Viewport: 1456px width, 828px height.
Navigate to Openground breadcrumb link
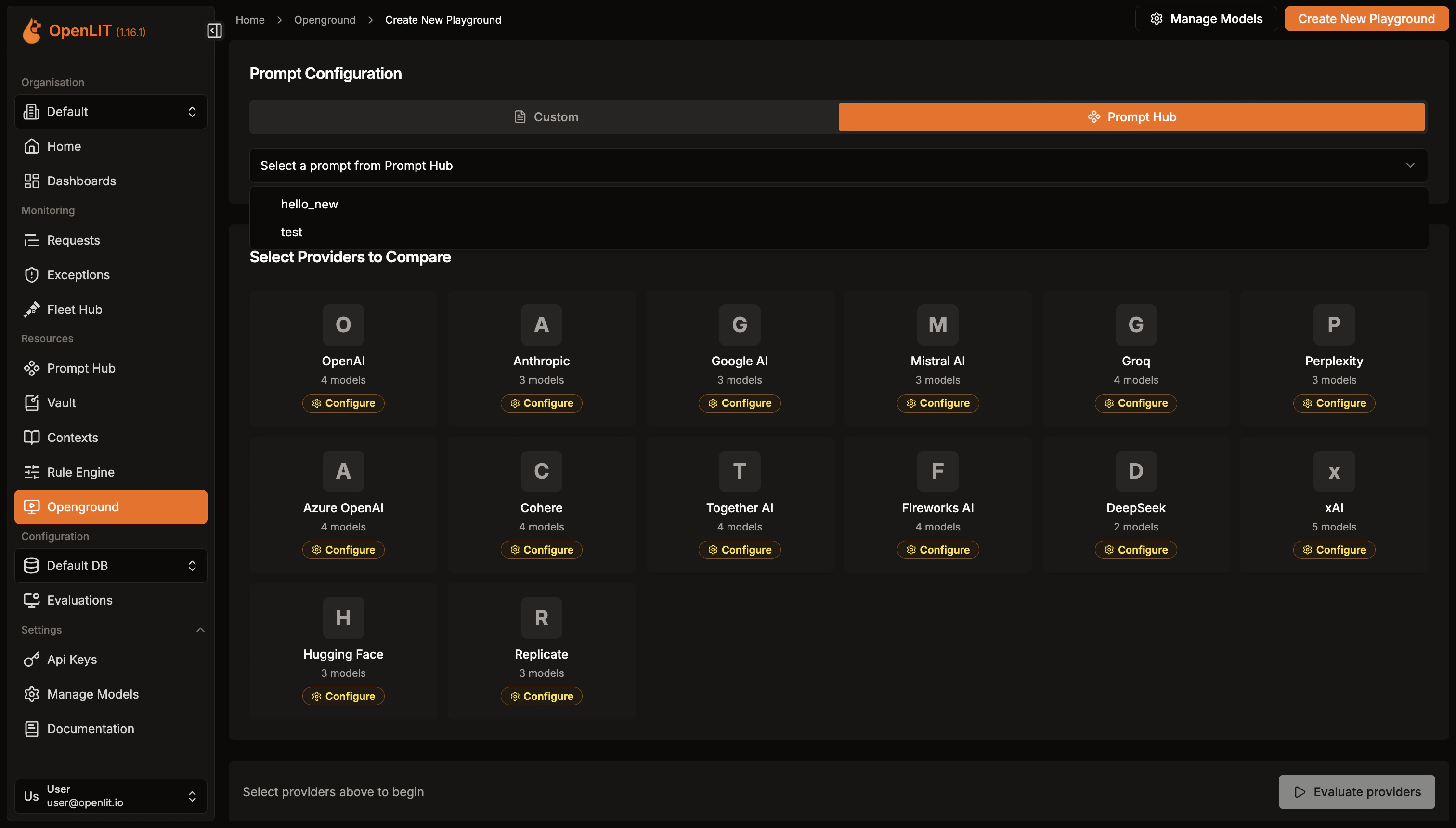coord(324,20)
